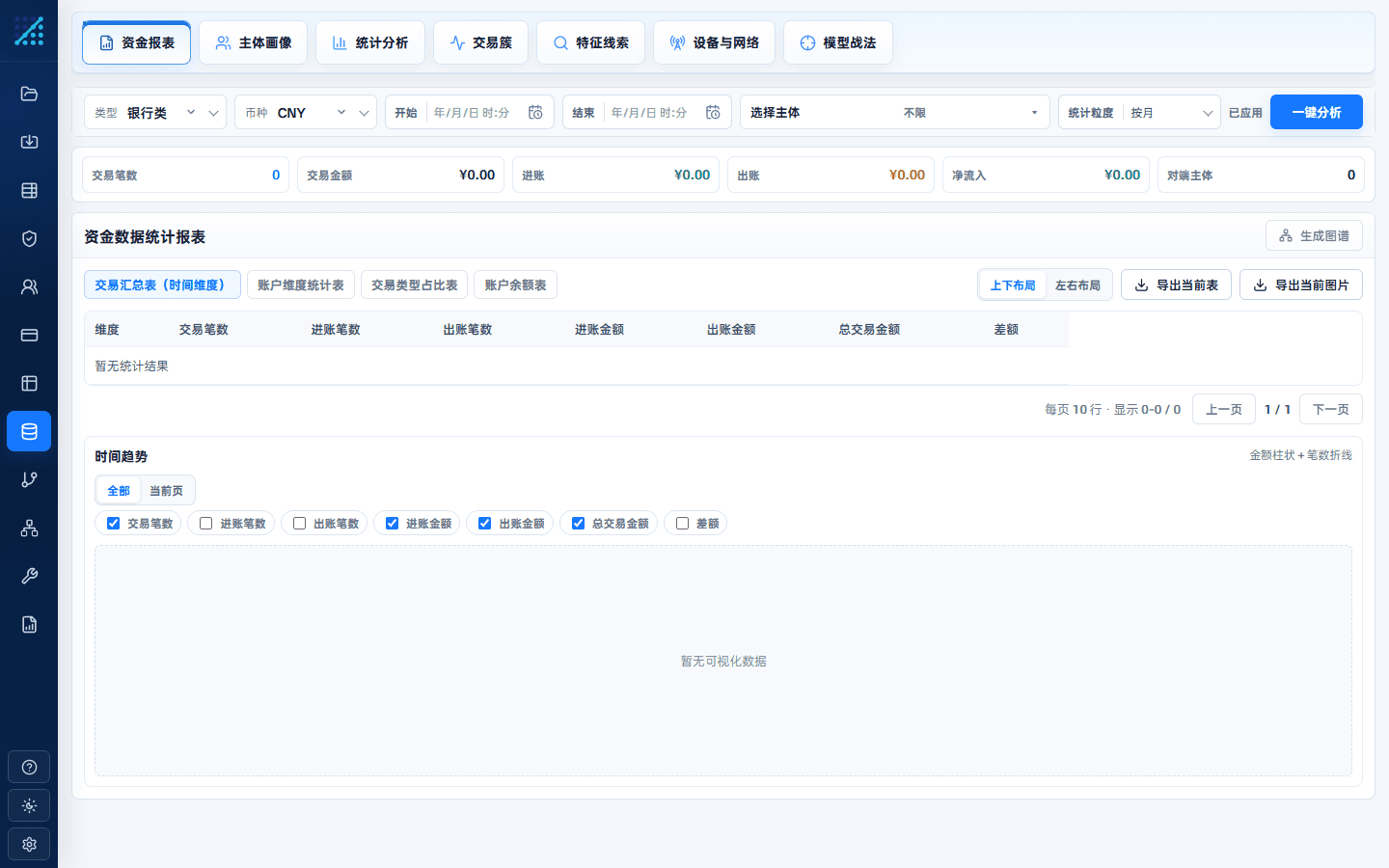
Task: Open the report file icon in the sidebar
Action: pos(29,624)
